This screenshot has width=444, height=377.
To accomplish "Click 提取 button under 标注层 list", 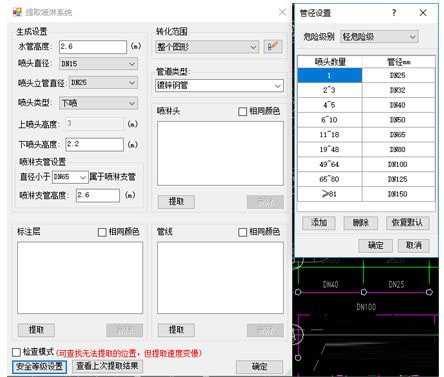I will [x=36, y=330].
